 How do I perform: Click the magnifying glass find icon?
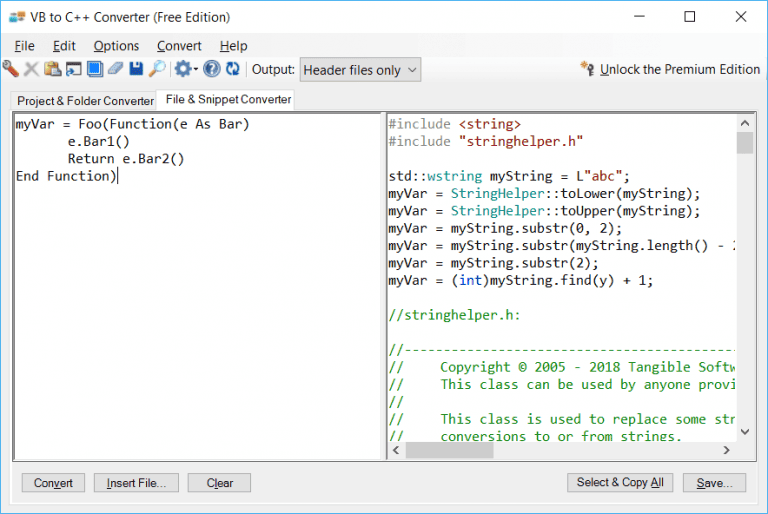[157, 69]
